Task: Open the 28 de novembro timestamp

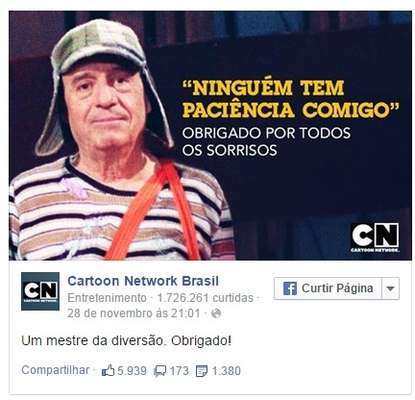Action: pyautogui.click(x=133, y=313)
